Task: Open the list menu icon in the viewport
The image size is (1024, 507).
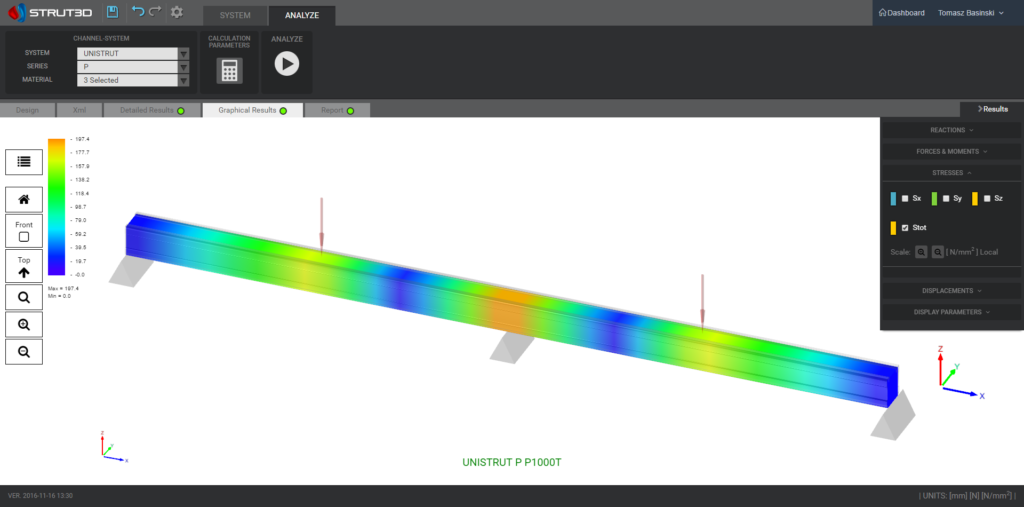Action: pos(24,162)
